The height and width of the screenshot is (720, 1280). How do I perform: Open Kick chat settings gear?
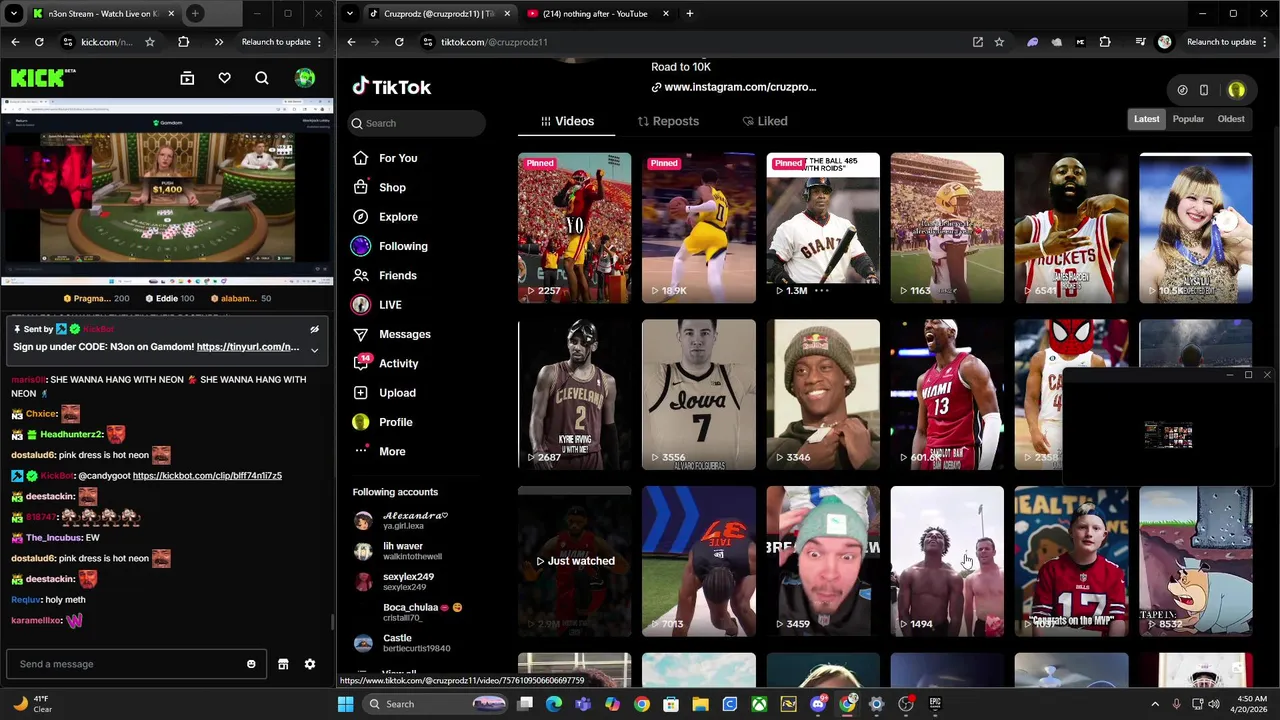coord(310,664)
